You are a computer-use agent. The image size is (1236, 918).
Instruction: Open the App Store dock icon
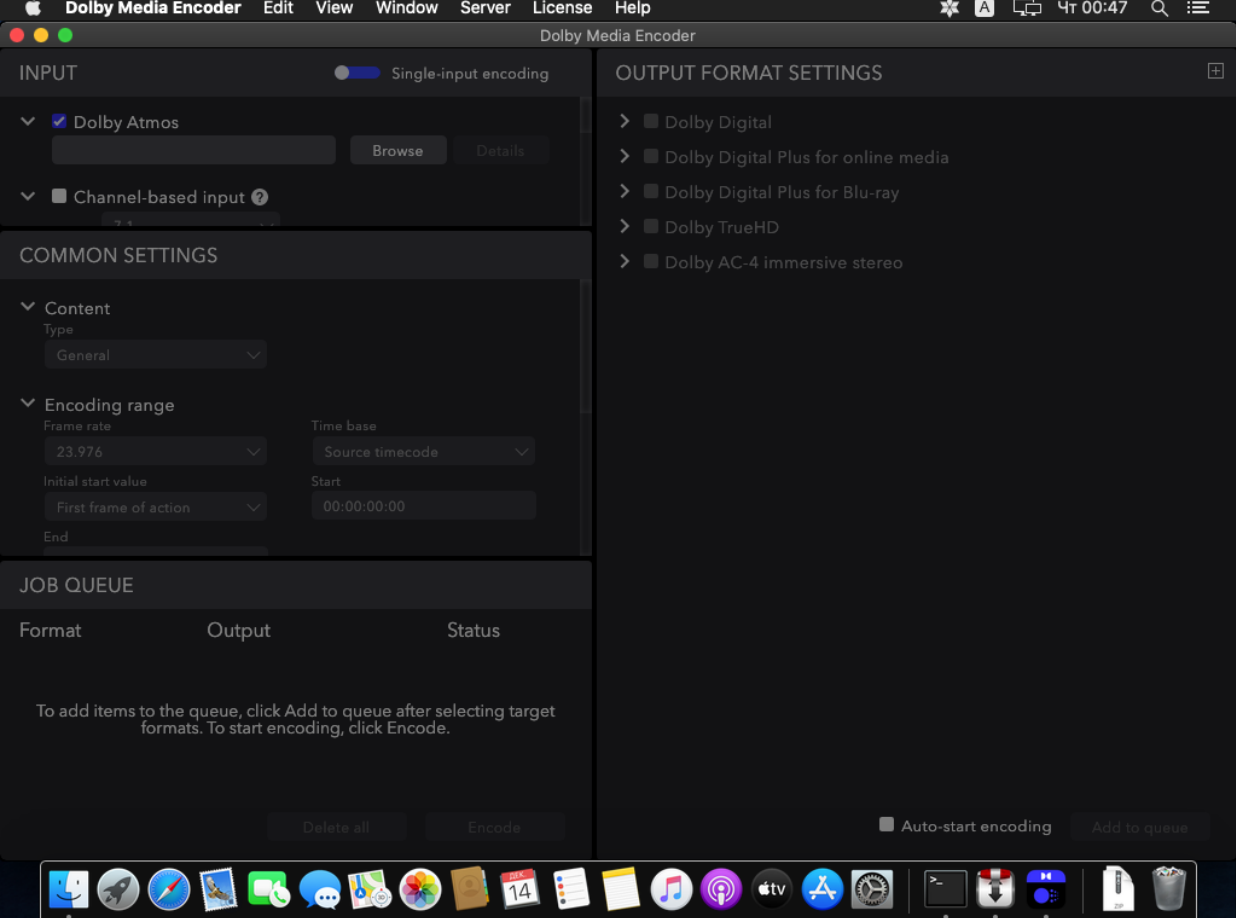pyautogui.click(x=822, y=888)
